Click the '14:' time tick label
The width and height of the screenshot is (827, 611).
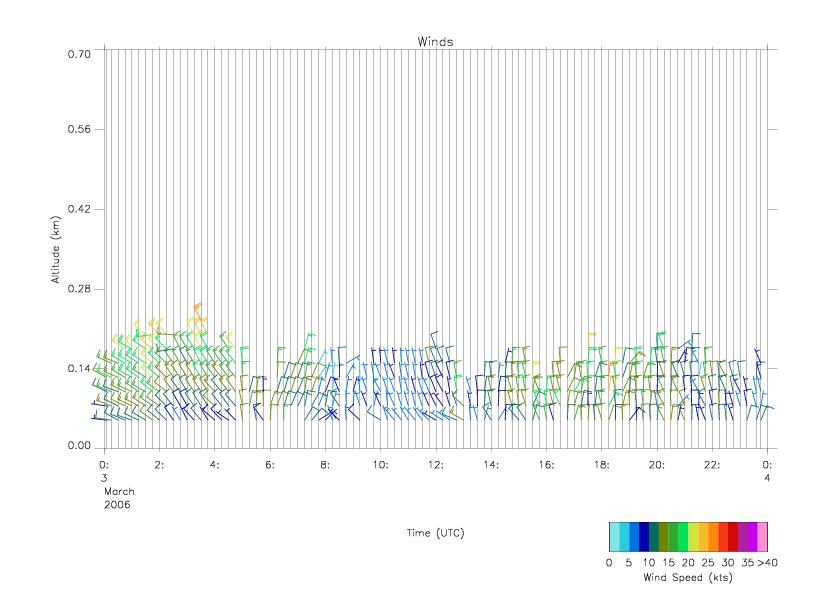(491, 465)
